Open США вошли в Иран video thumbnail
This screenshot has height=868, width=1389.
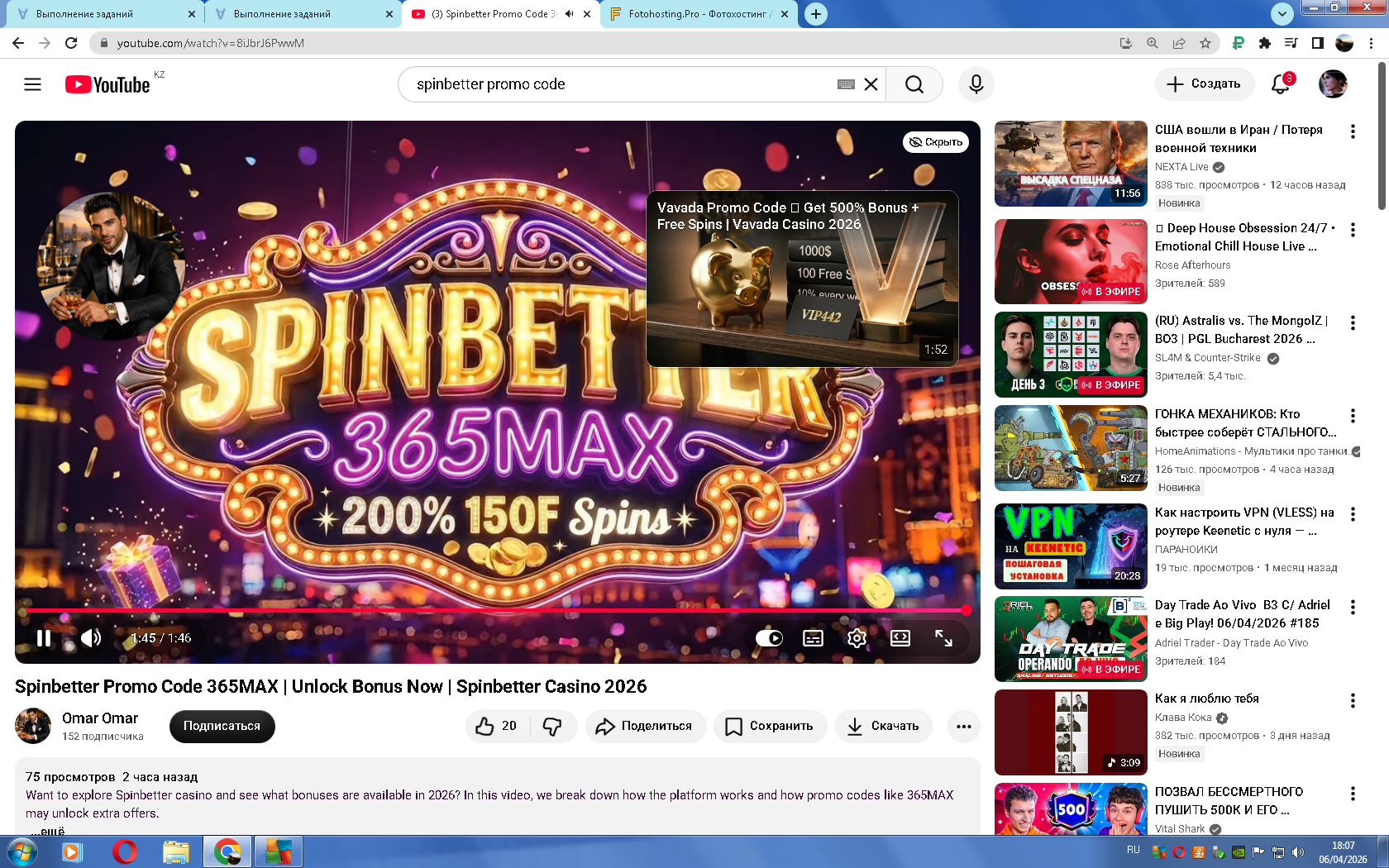1071,164
